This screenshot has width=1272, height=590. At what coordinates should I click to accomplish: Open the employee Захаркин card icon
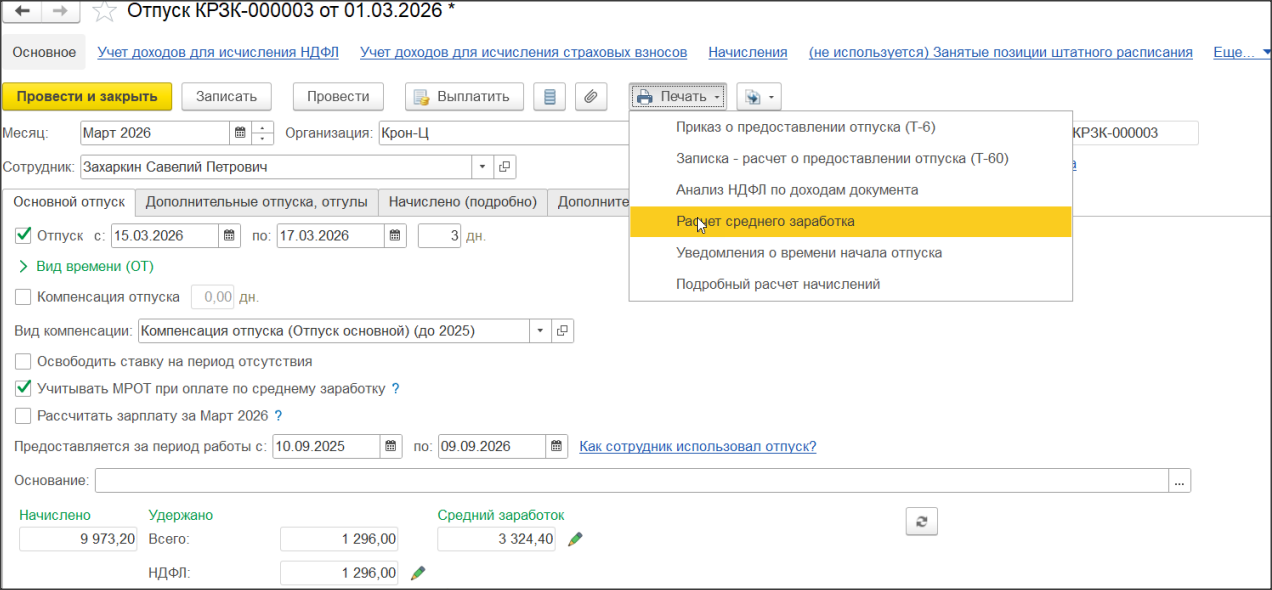coord(505,167)
